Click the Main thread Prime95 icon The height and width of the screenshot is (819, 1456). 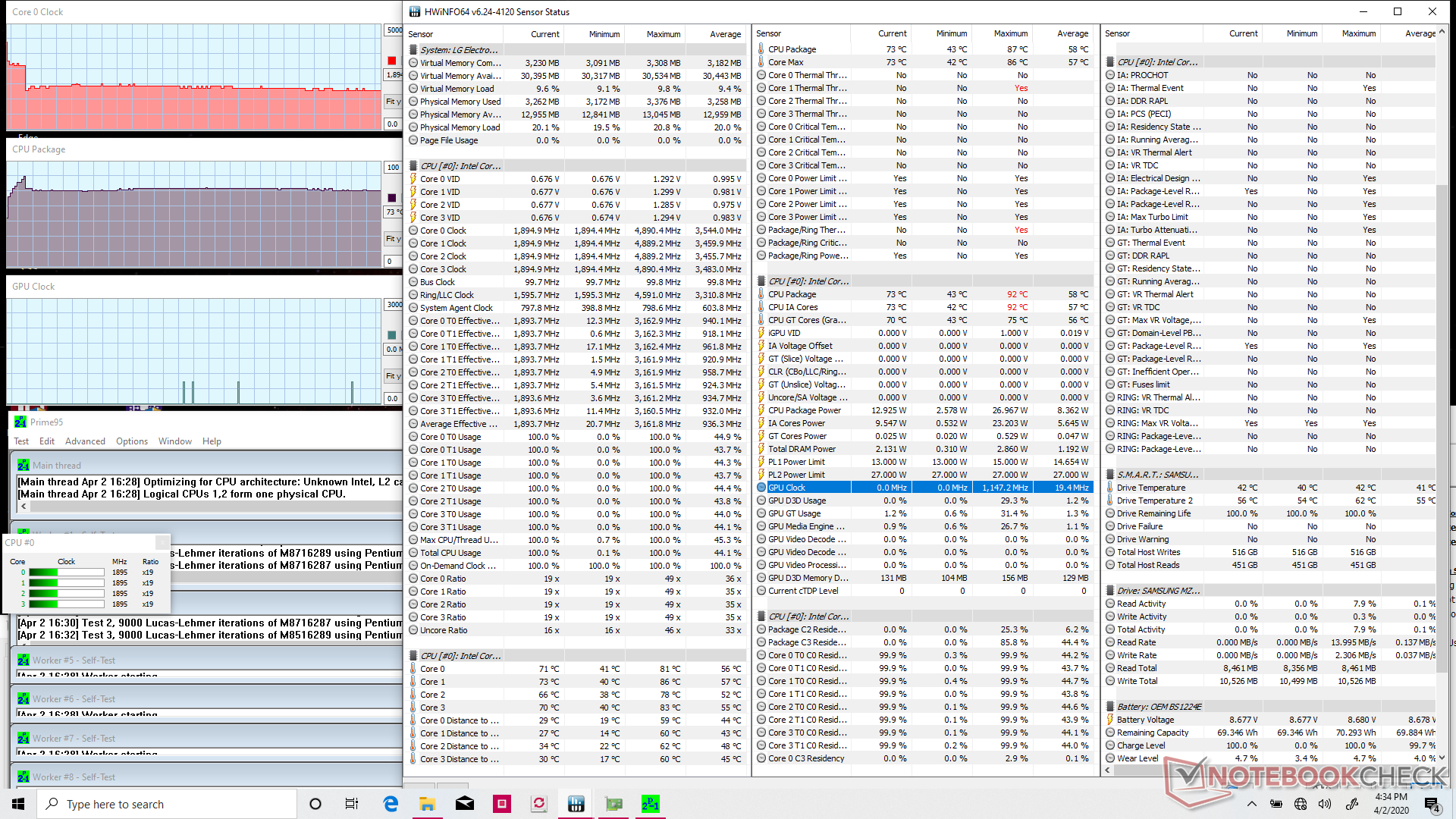click(x=24, y=466)
